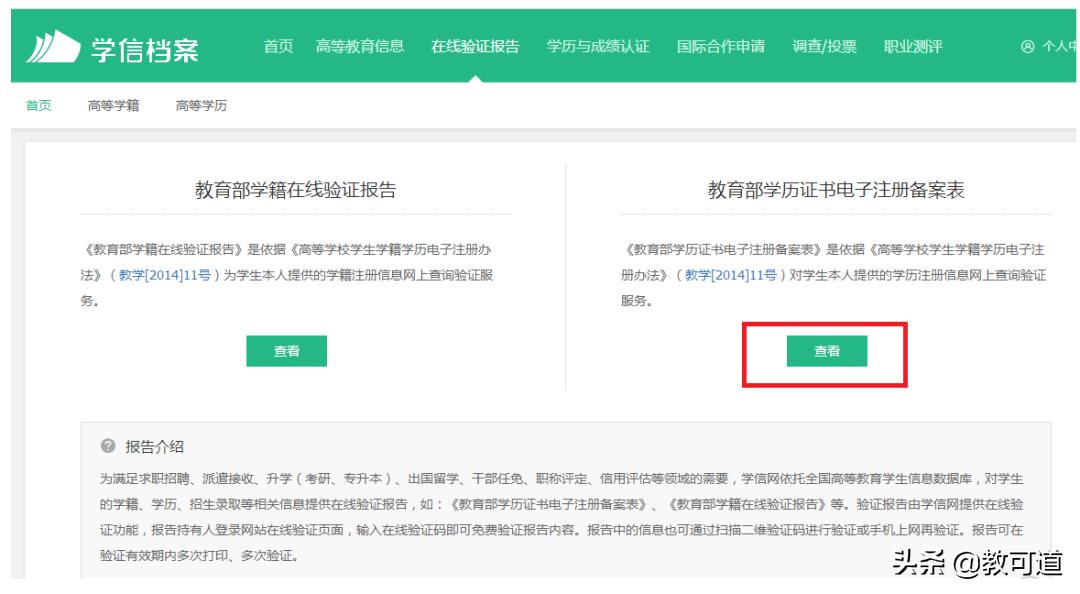1080x594 pixels.
Task: Open 教学[2014]11号 link in the left panel
Action: (164, 275)
